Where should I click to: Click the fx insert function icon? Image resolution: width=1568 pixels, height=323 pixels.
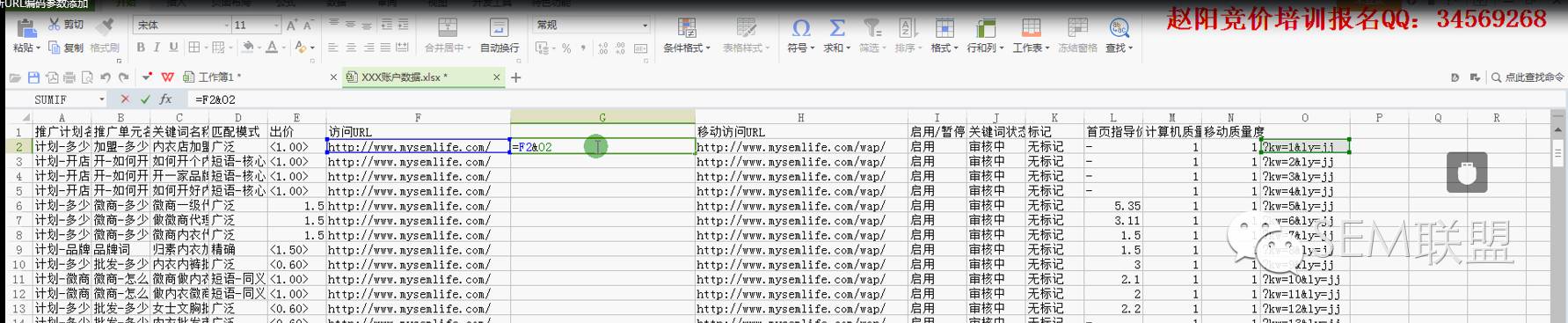[165, 99]
